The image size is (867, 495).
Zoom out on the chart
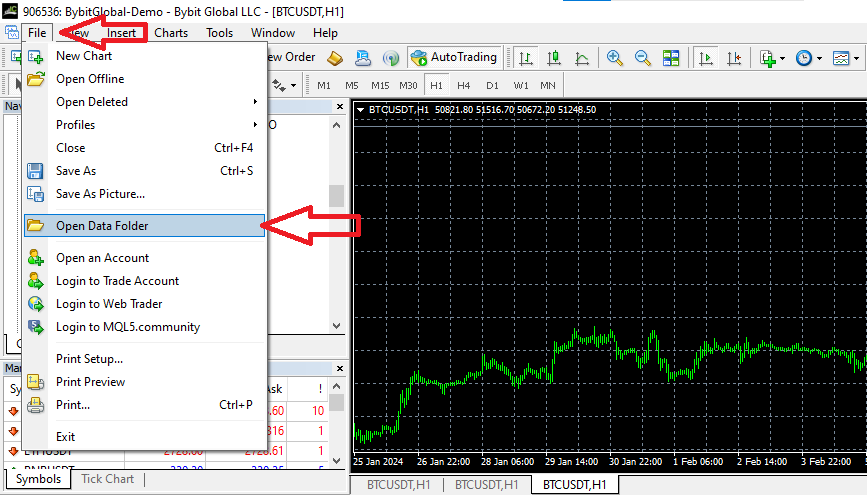click(x=643, y=58)
